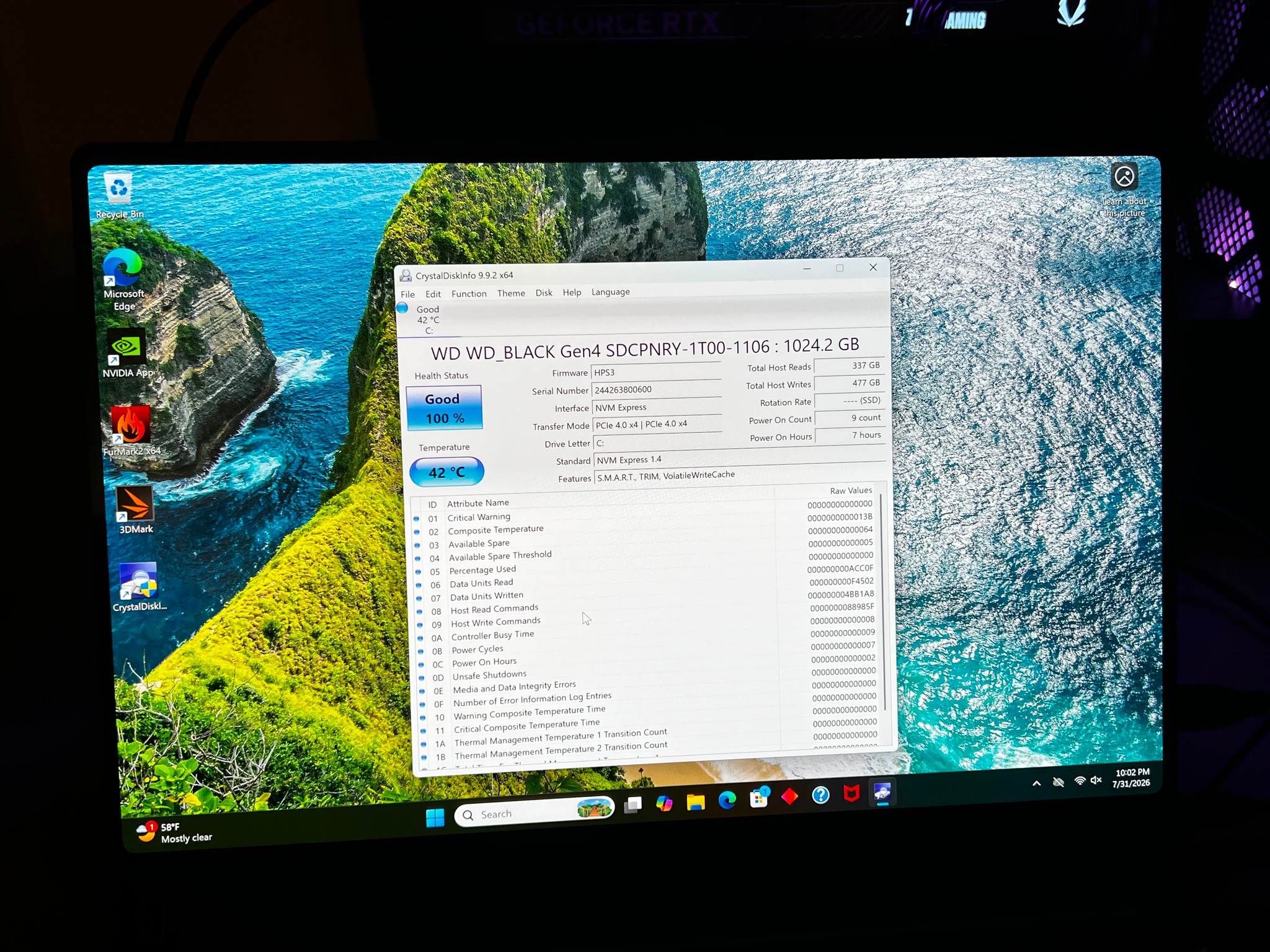This screenshot has width=1270, height=952.
Task: Open the Windows Start menu
Action: 435,818
